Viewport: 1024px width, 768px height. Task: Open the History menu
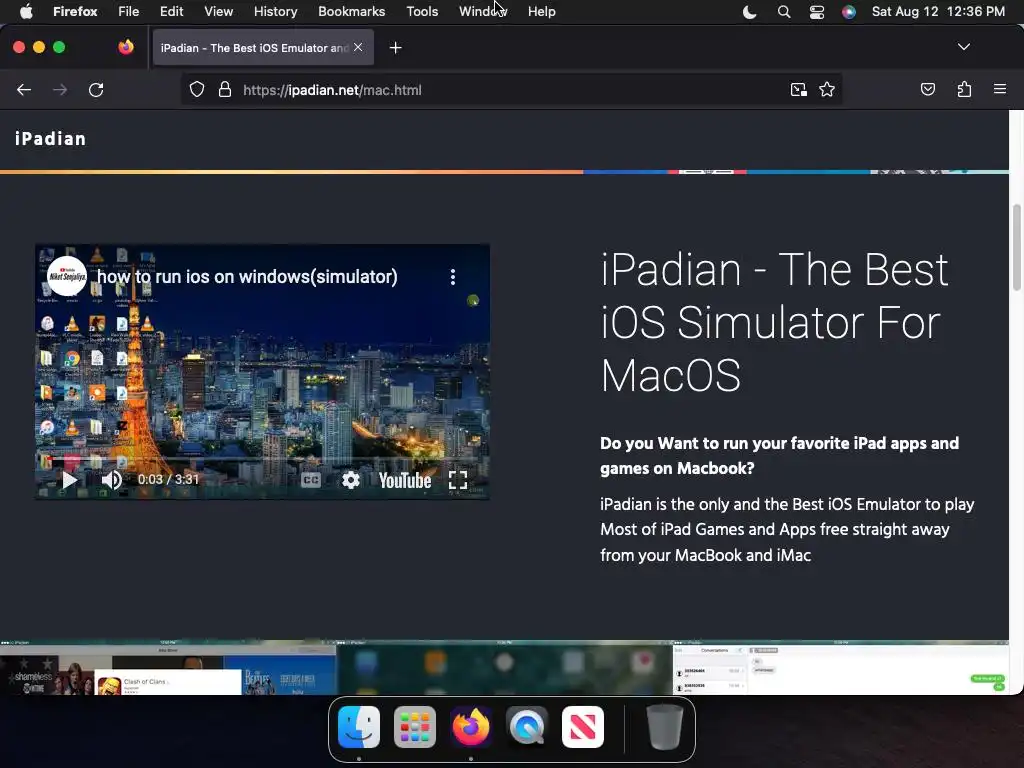coord(276,11)
